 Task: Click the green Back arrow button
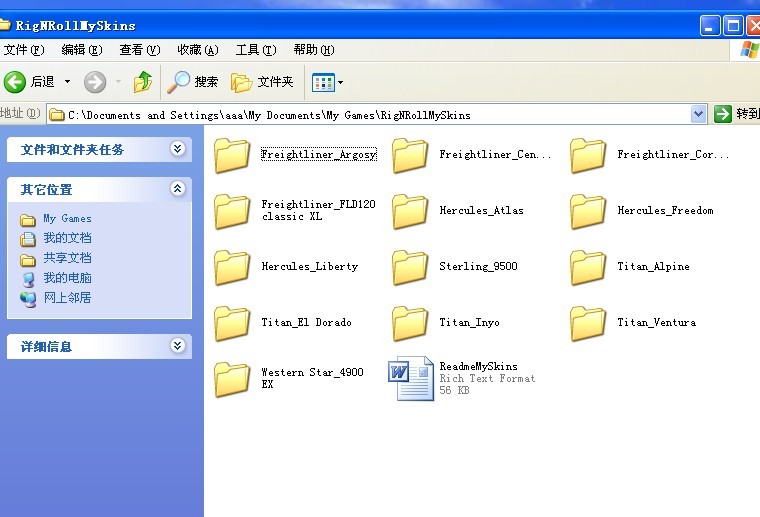pyautogui.click(x=15, y=82)
